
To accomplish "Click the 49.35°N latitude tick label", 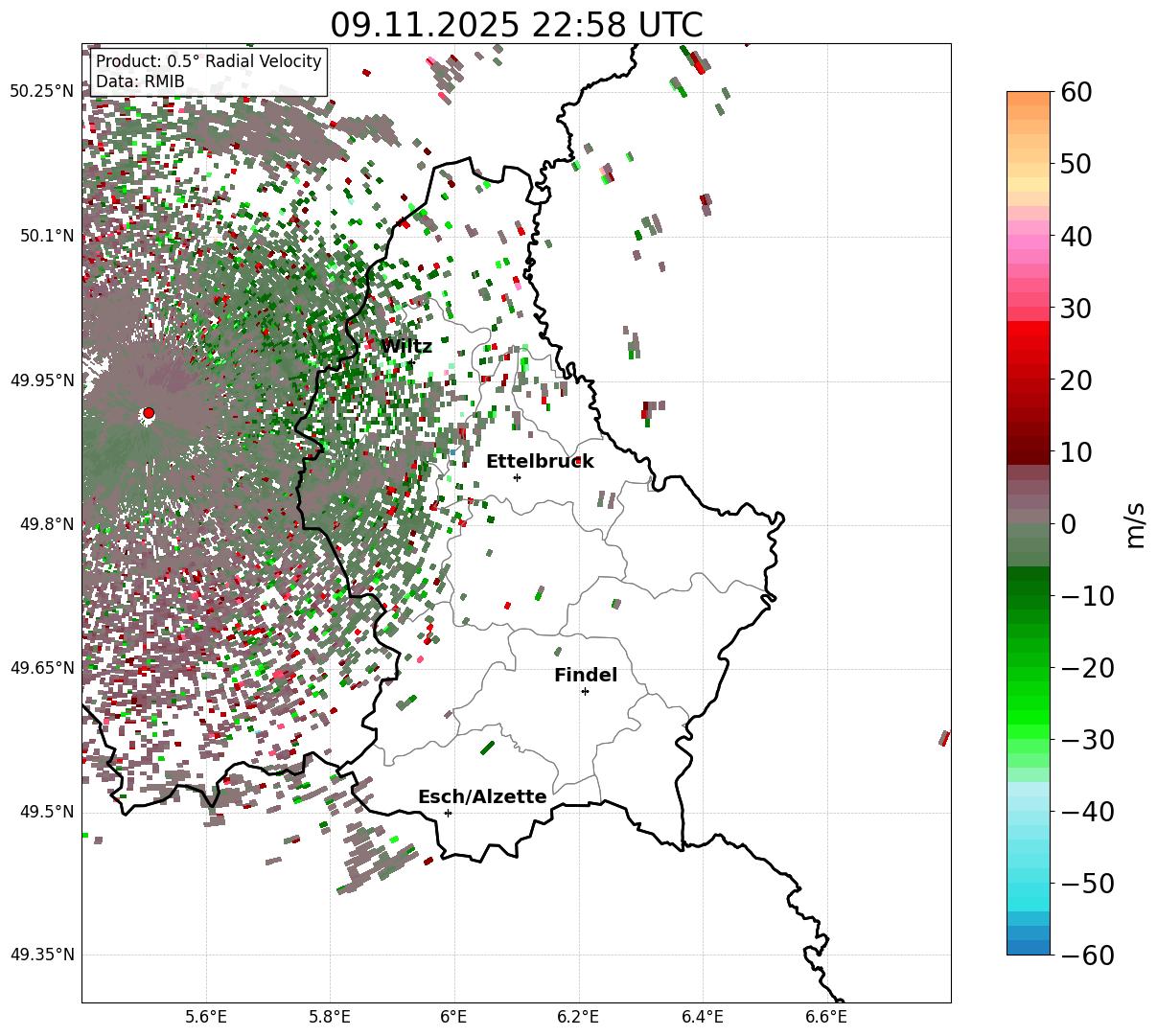I will tap(42, 955).
